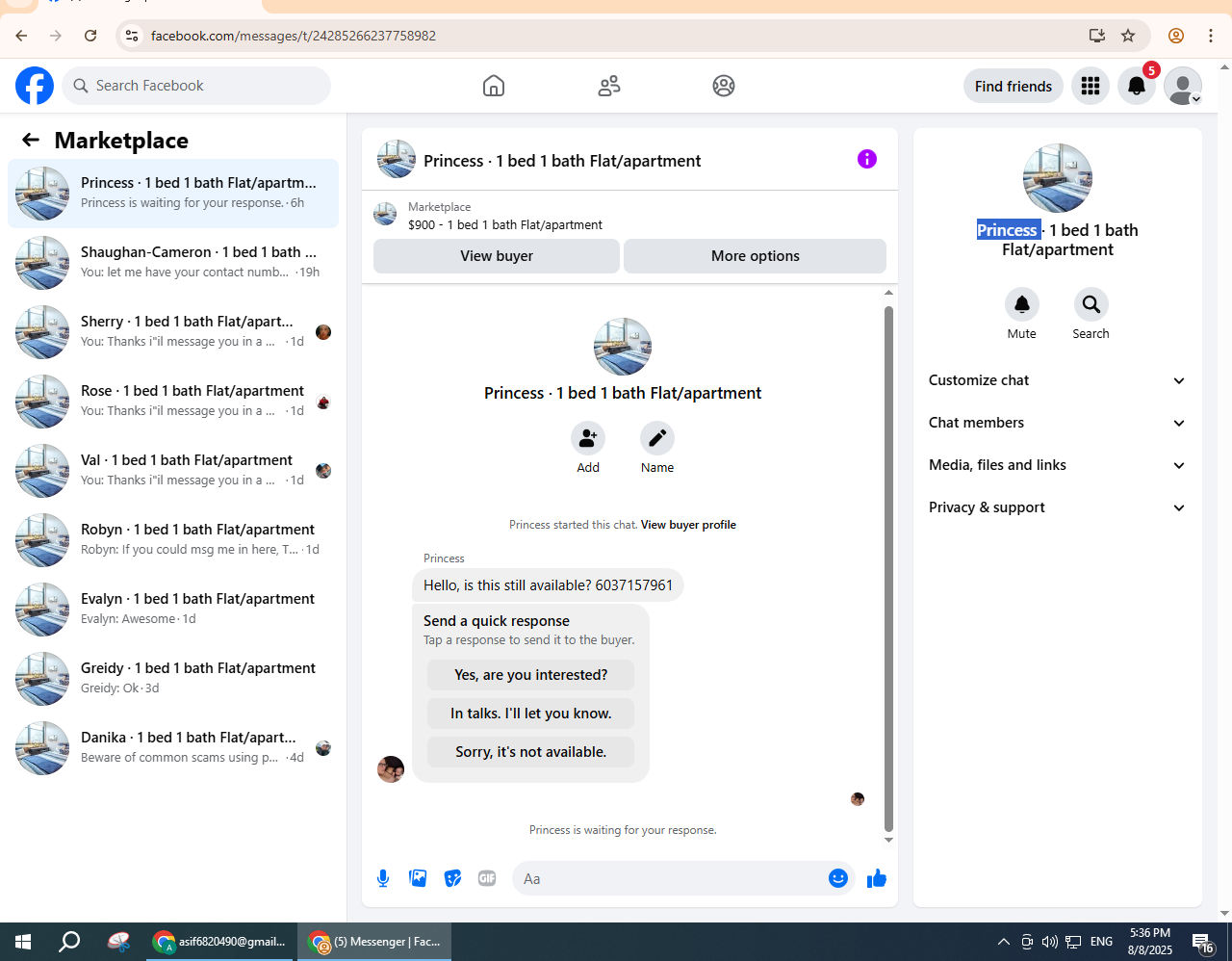
Task: Send quick reply 'Yes, are you interested?'
Action: click(x=530, y=675)
